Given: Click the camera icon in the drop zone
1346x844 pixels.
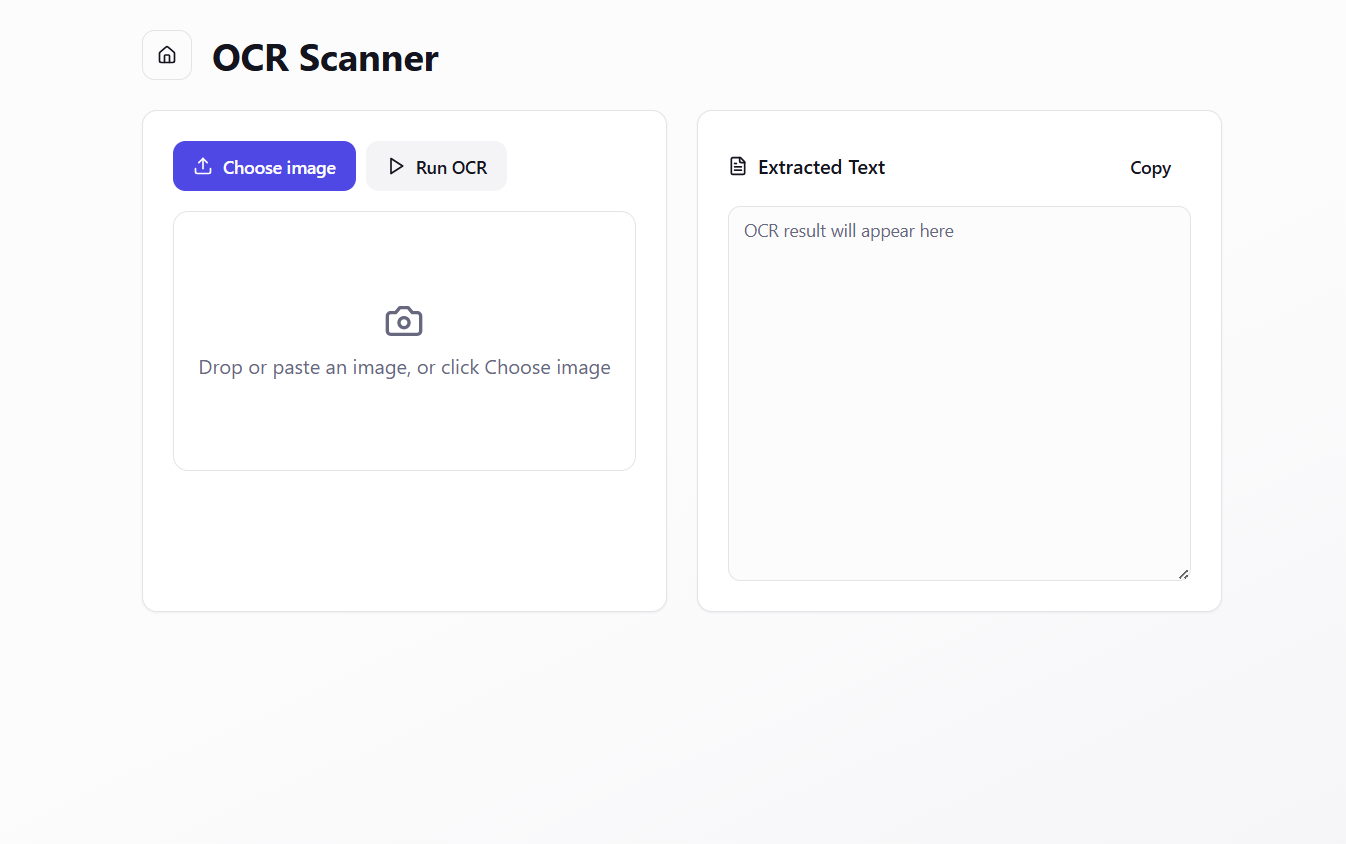Looking at the screenshot, I should 404,321.
